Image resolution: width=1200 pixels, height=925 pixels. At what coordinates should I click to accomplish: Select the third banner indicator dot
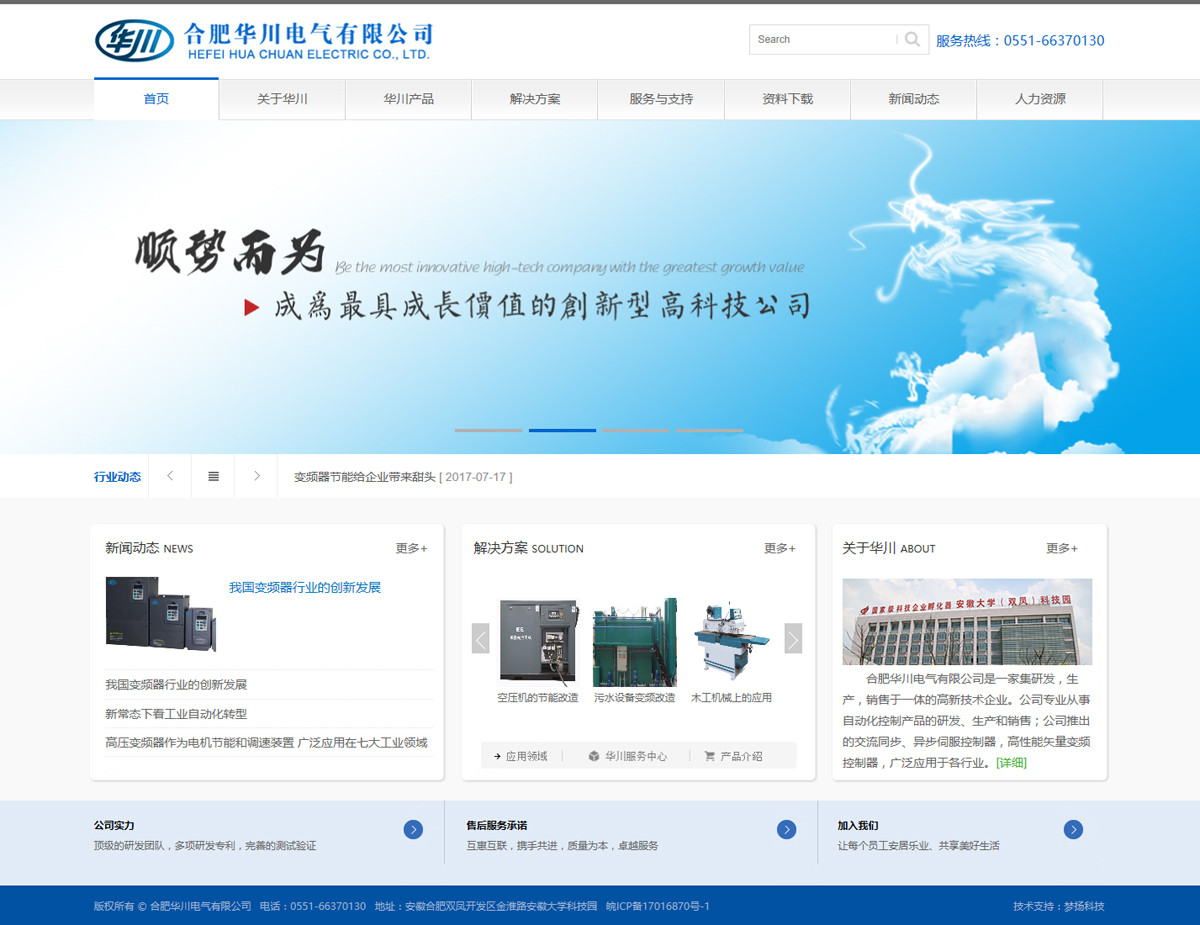coord(635,430)
